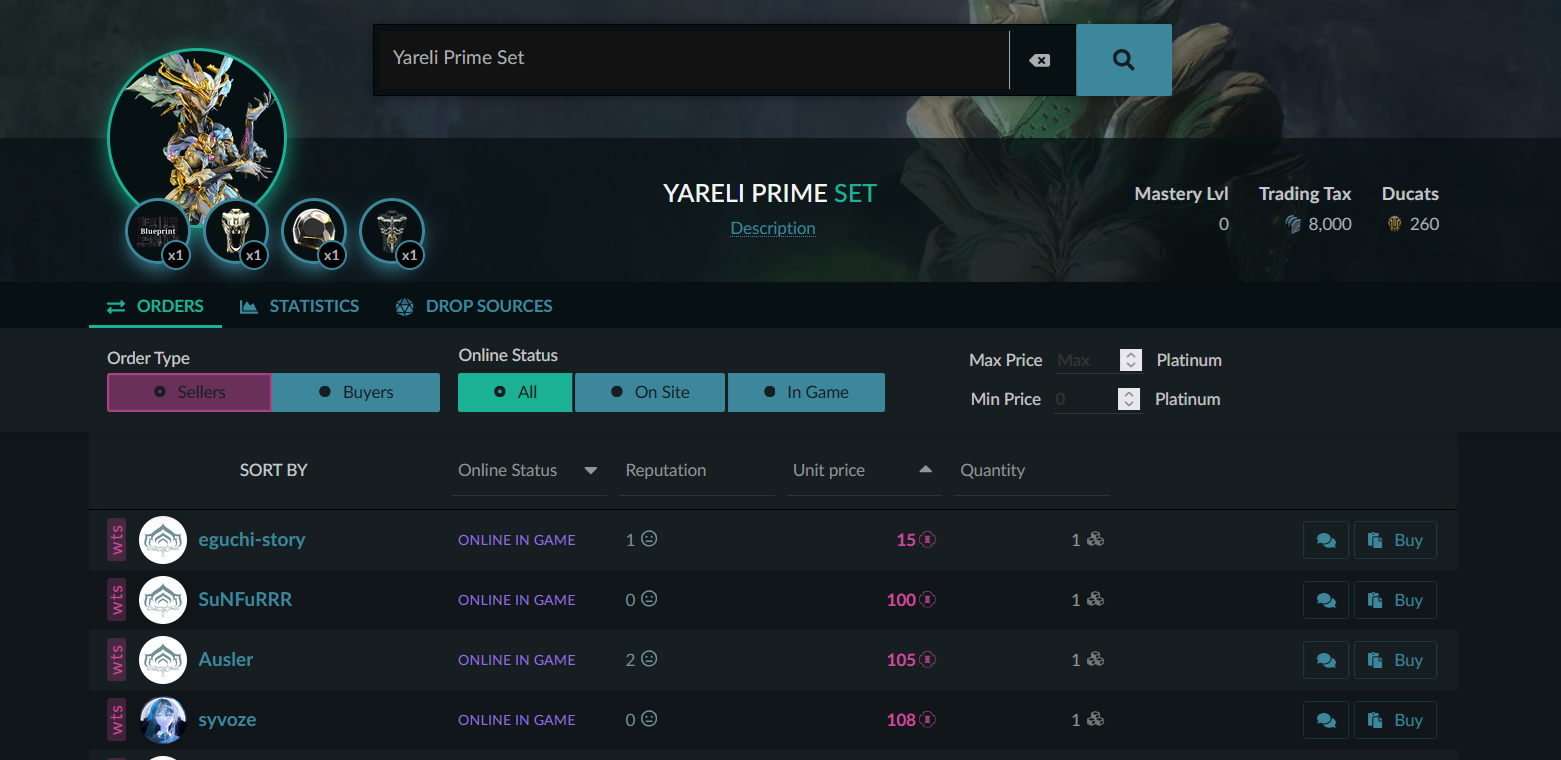Viewport: 1561px width, 760px height.
Task: Buy from Ausler
Action: (1395, 660)
